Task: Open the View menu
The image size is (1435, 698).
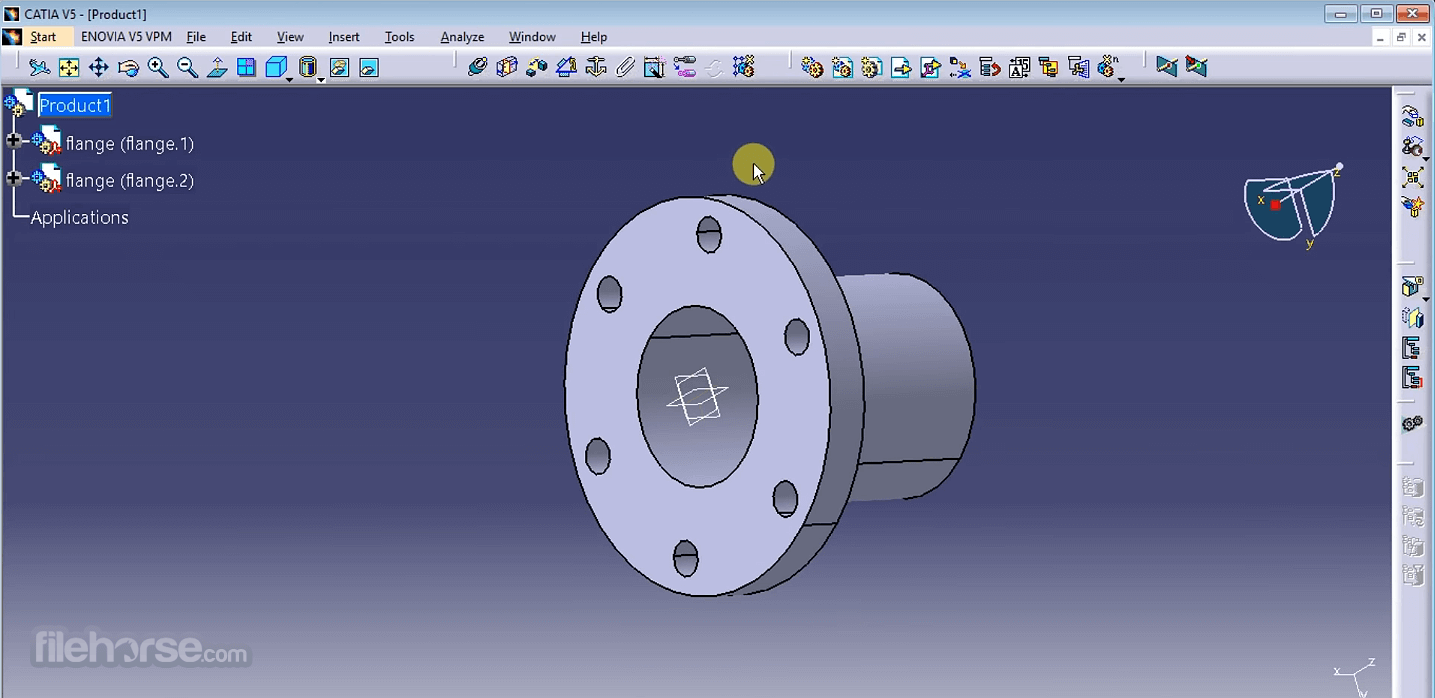Action: 290,37
